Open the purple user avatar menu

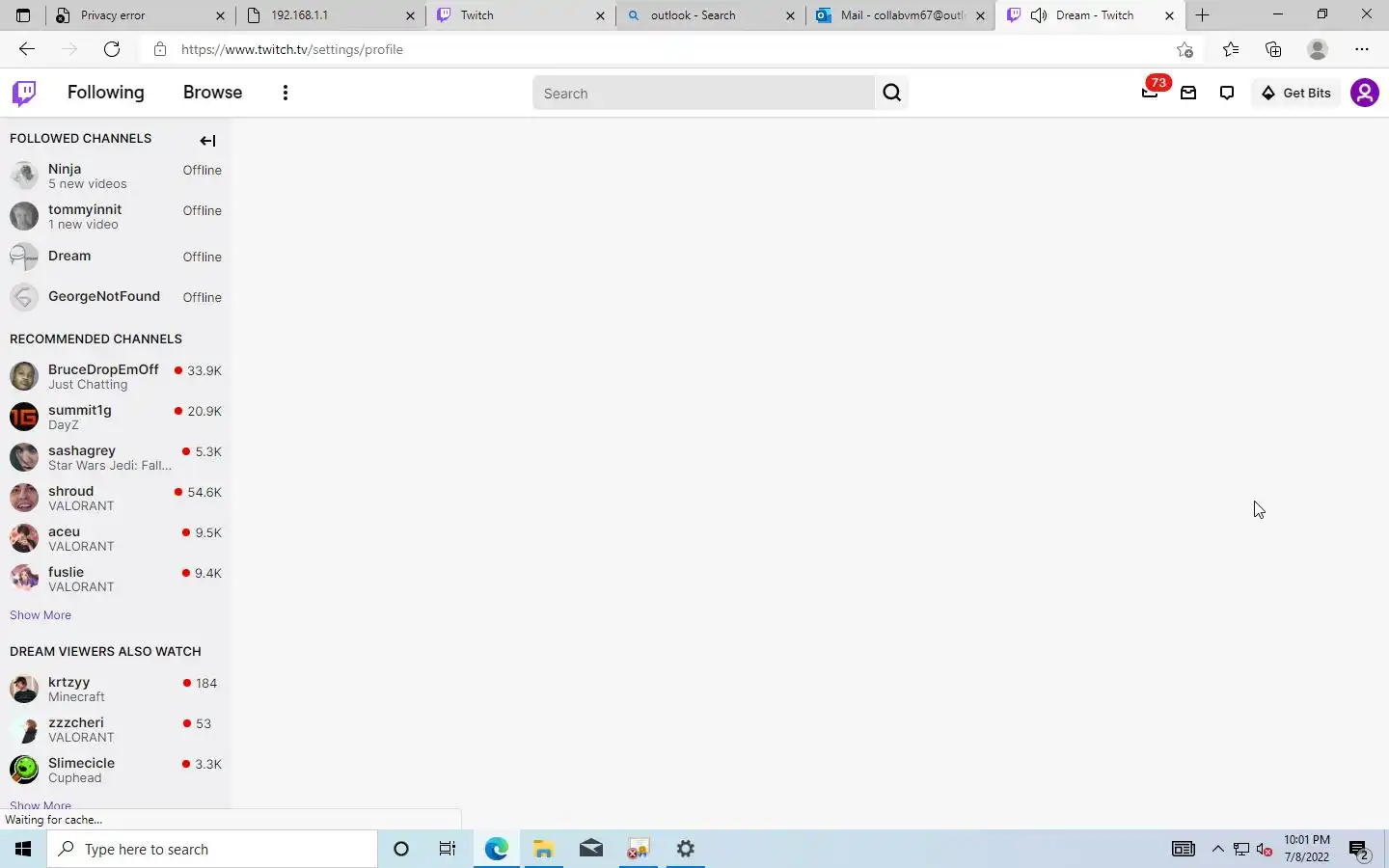[x=1364, y=93]
